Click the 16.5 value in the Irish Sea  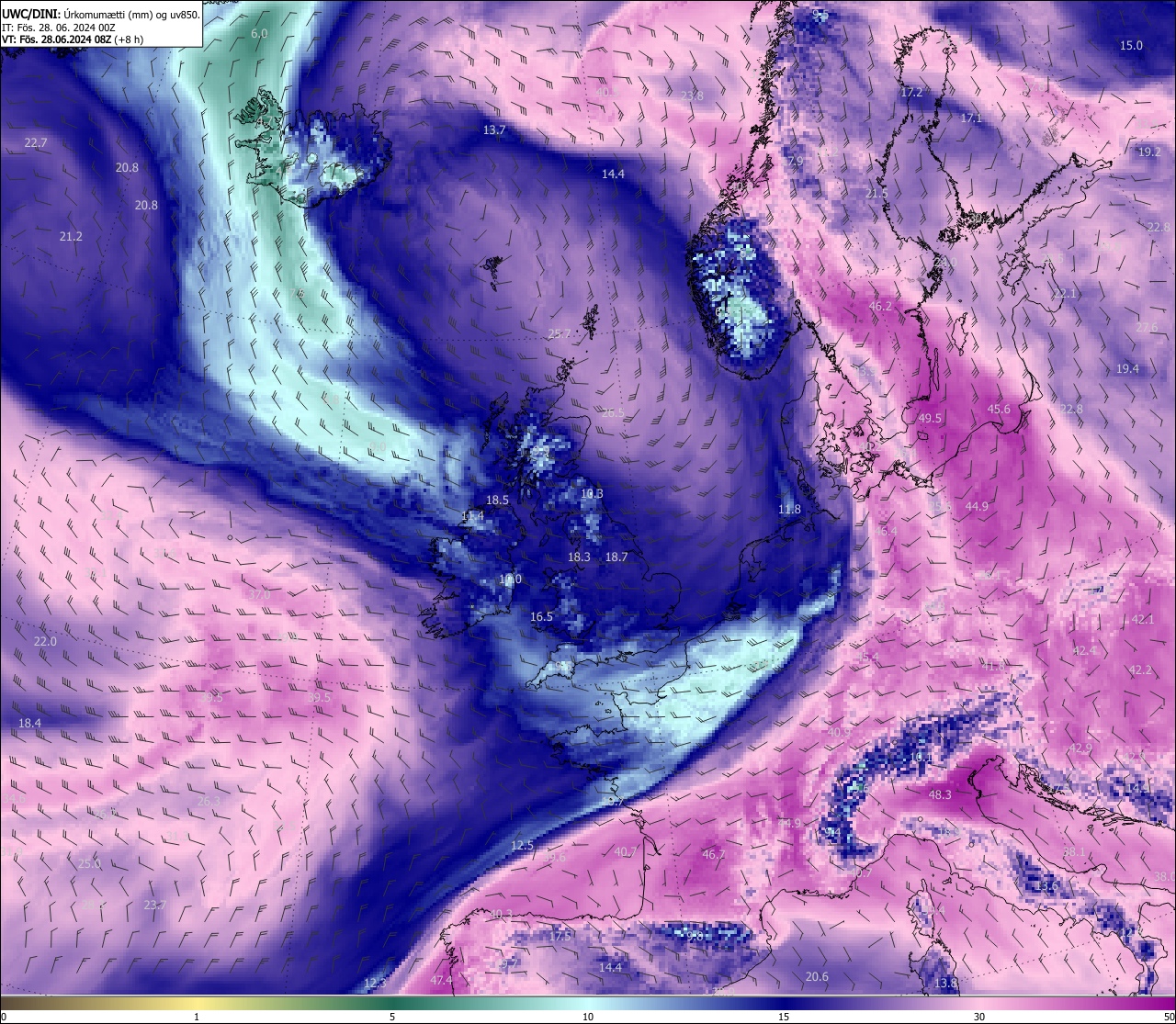(541, 617)
